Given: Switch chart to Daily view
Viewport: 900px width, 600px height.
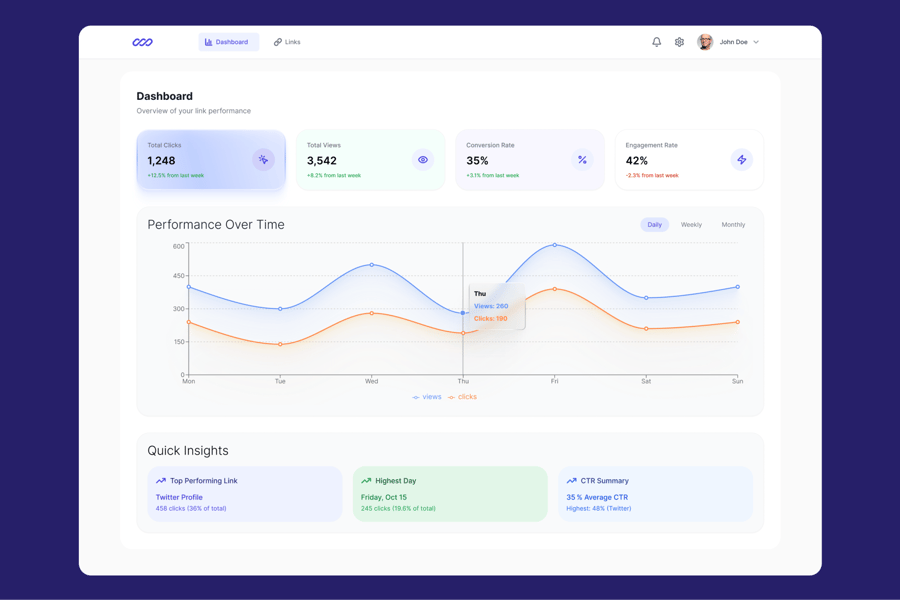Looking at the screenshot, I should click(654, 225).
